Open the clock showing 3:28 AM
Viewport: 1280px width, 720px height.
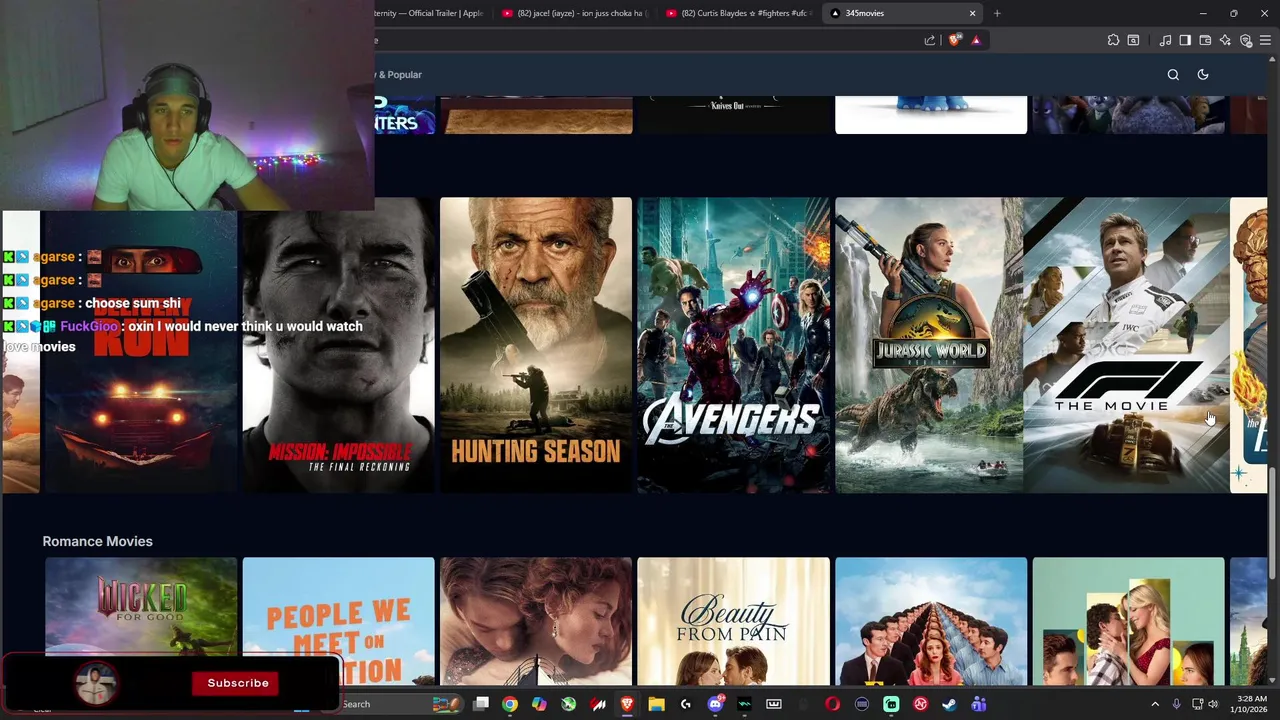point(1251,704)
